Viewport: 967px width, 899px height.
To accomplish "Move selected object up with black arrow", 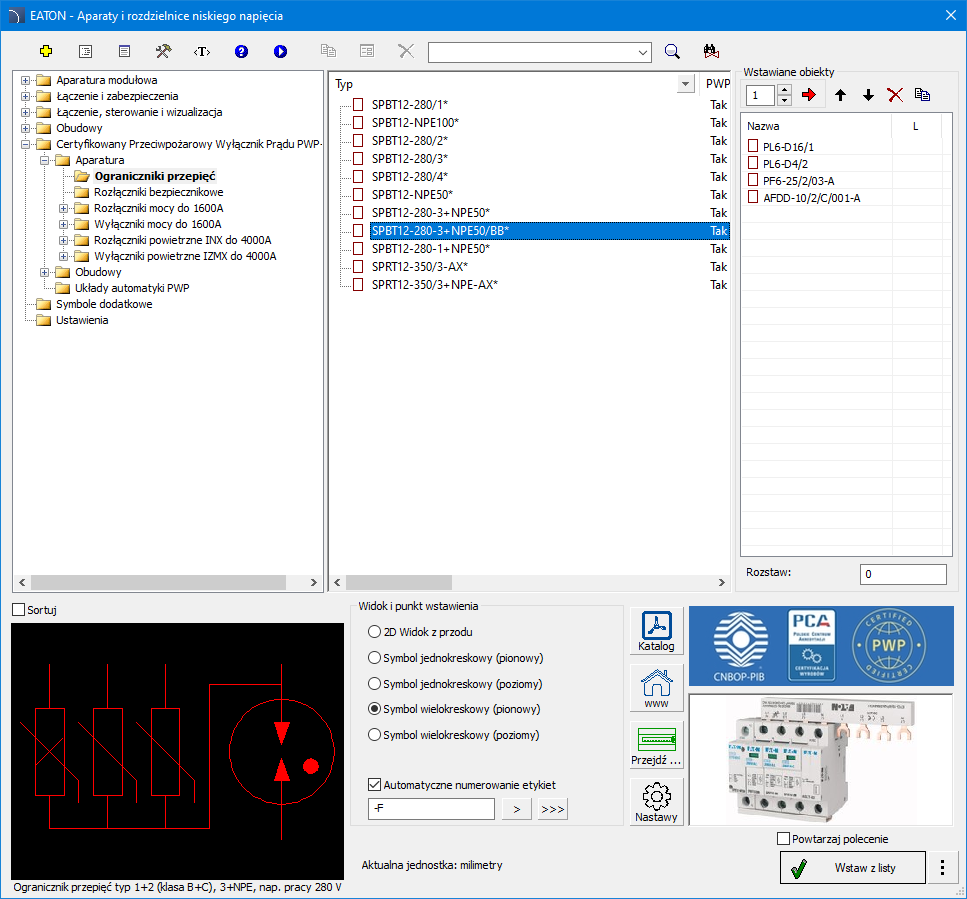I will (840, 95).
